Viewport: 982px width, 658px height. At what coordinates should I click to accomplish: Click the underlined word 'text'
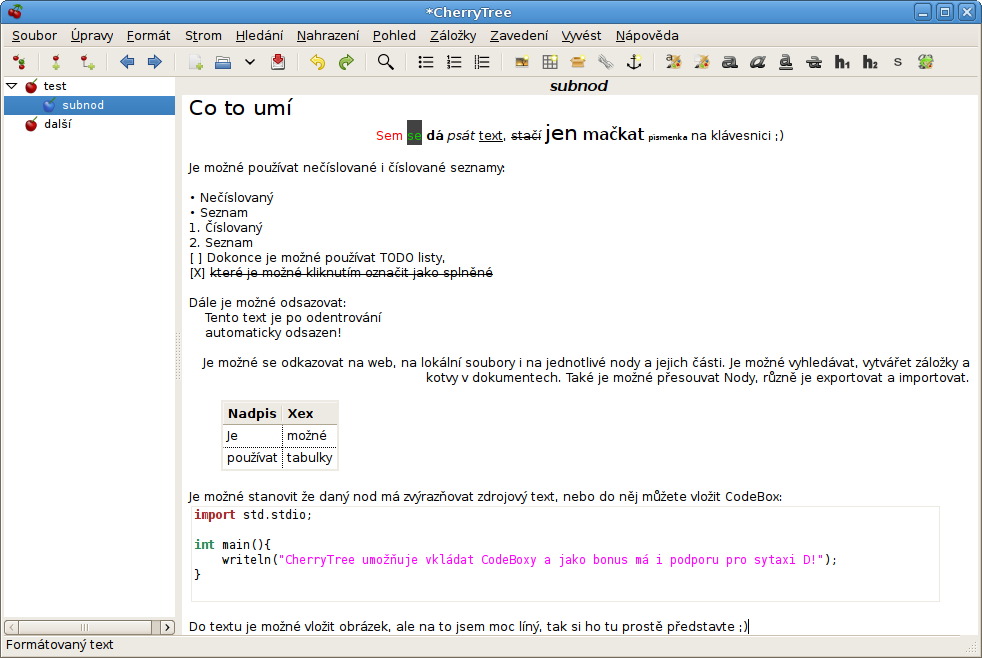pyautogui.click(x=490, y=135)
